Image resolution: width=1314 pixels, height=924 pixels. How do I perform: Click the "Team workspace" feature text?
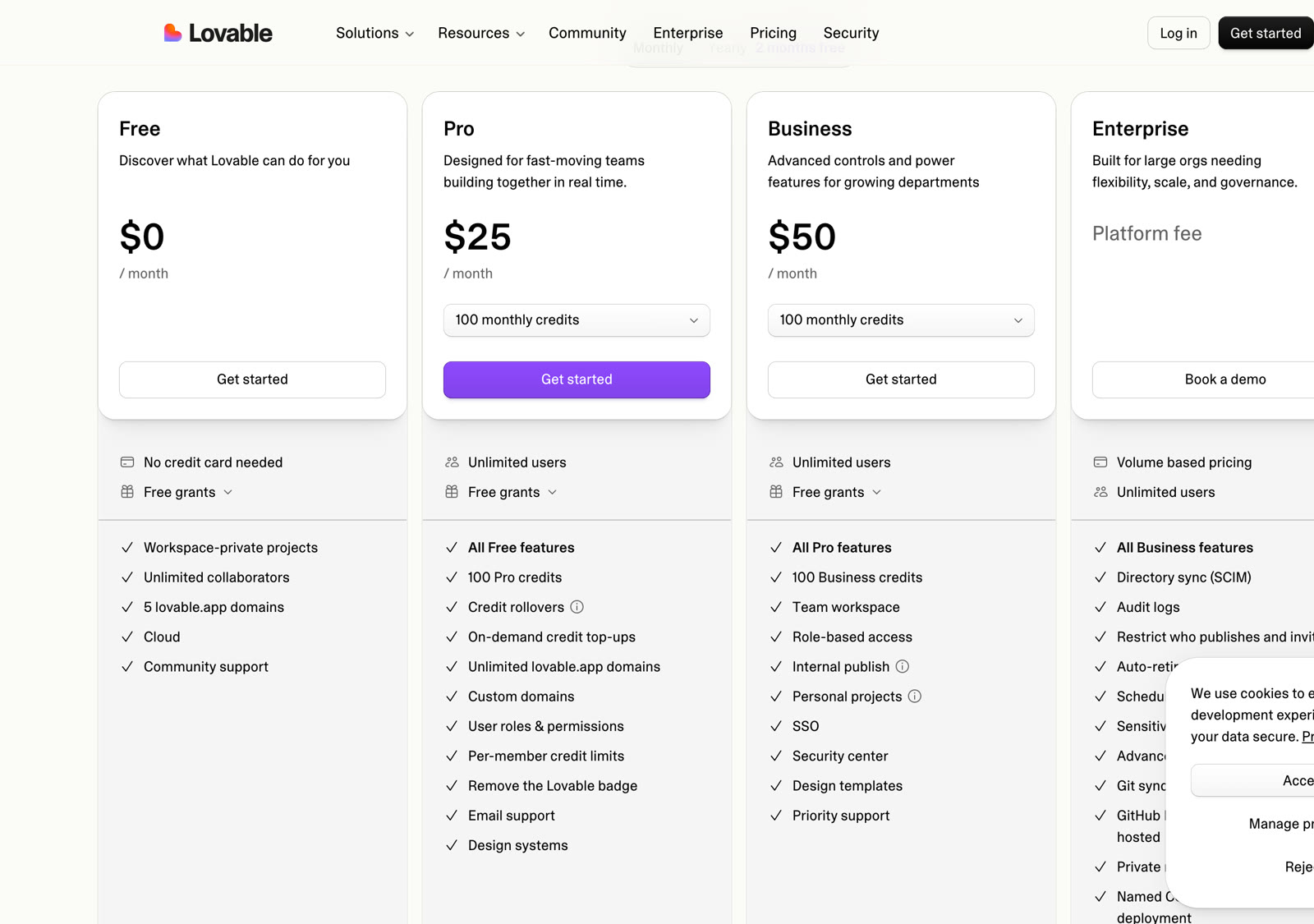tap(846, 607)
